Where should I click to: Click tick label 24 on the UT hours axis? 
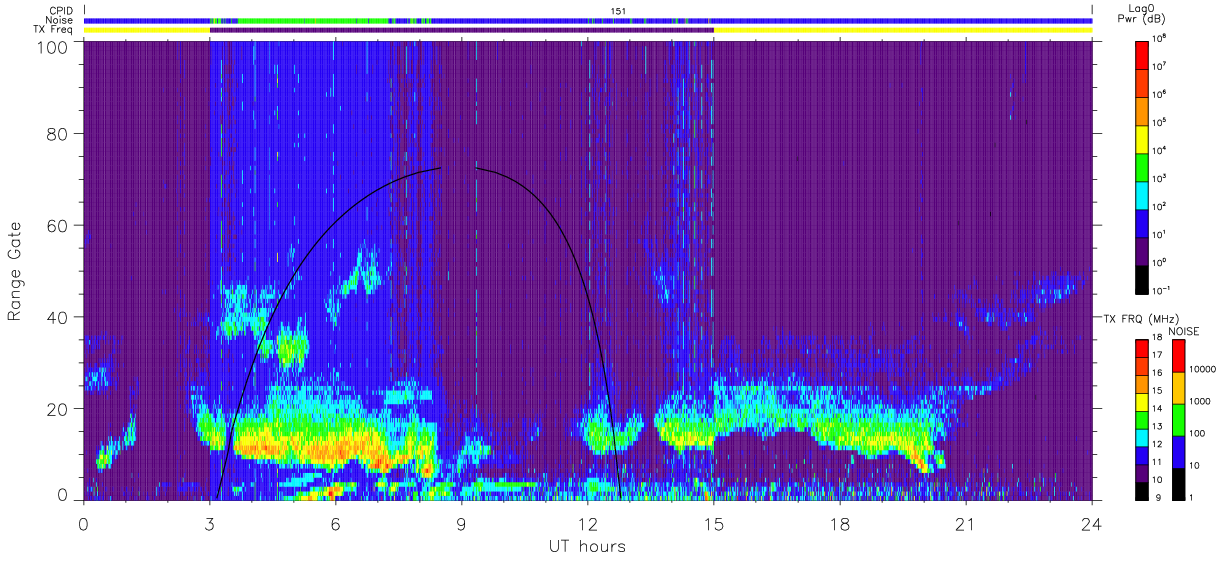tap(1091, 524)
